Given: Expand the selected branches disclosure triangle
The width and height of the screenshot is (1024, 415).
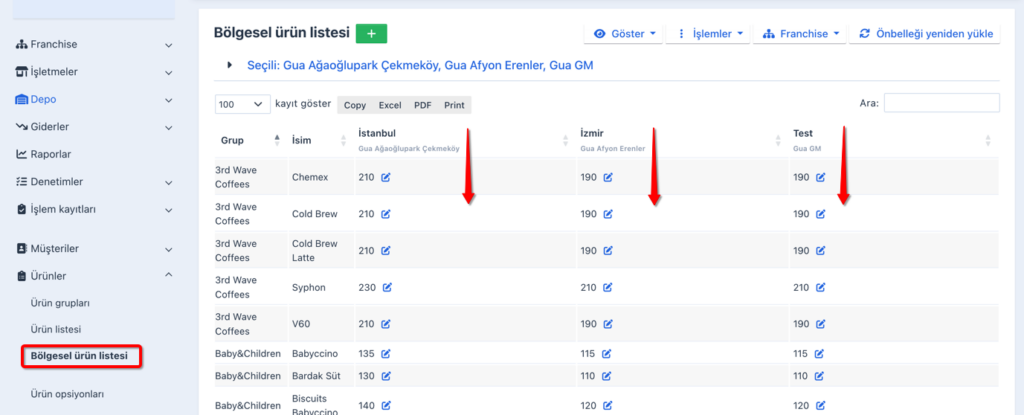Looking at the screenshot, I should [x=230, y=65].
